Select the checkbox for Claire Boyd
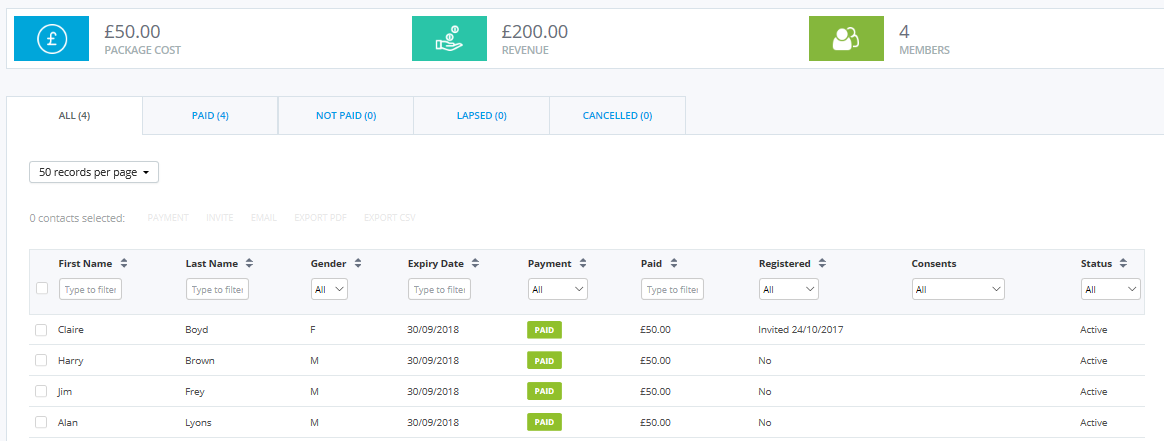 click(x=41, y=330)
